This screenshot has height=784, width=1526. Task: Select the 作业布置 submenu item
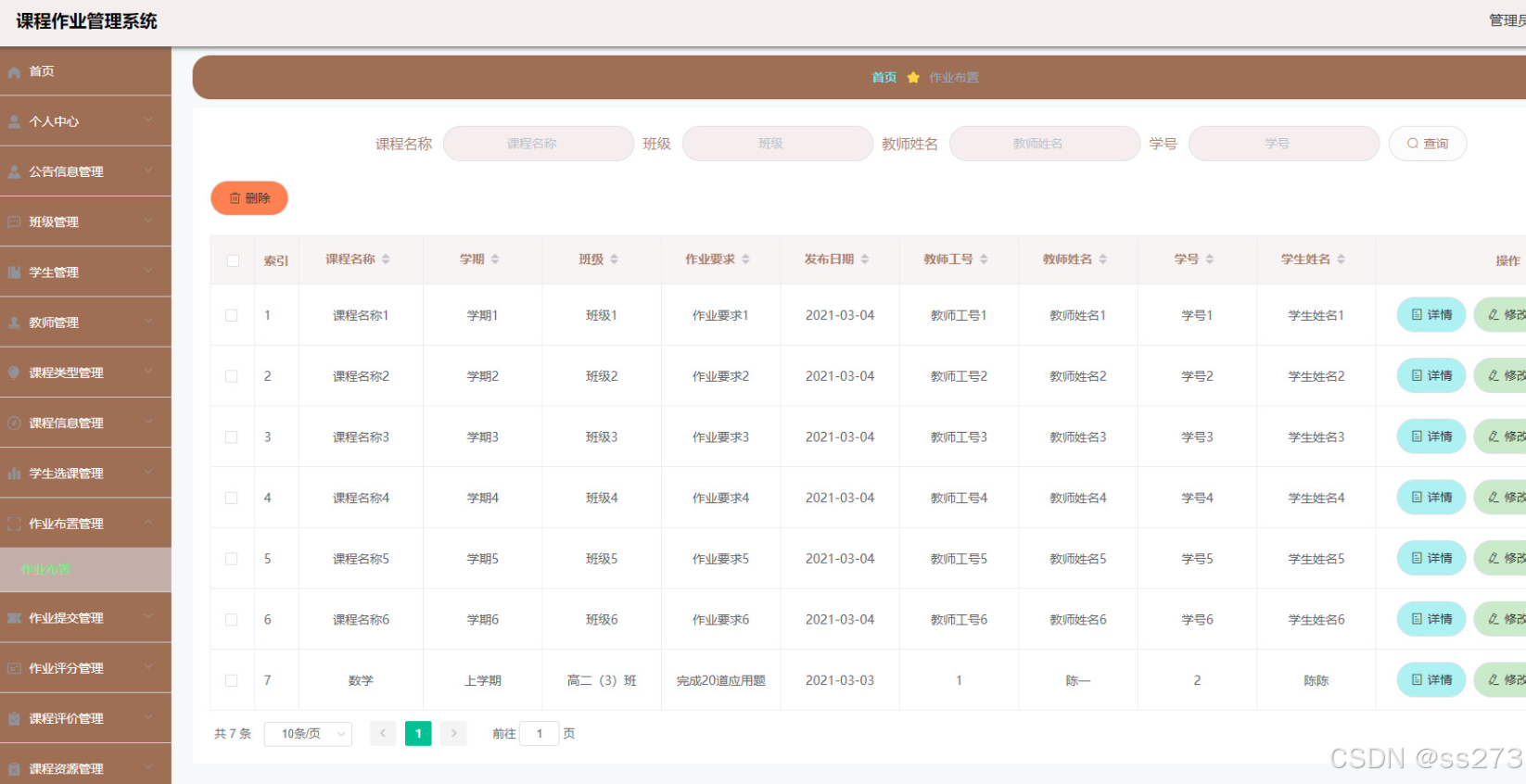85,569
